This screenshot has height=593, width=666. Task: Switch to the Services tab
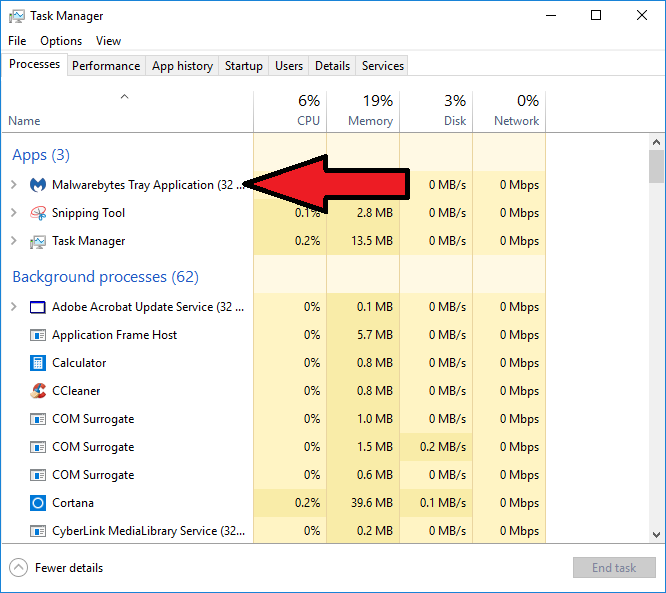tap(382, 66)
